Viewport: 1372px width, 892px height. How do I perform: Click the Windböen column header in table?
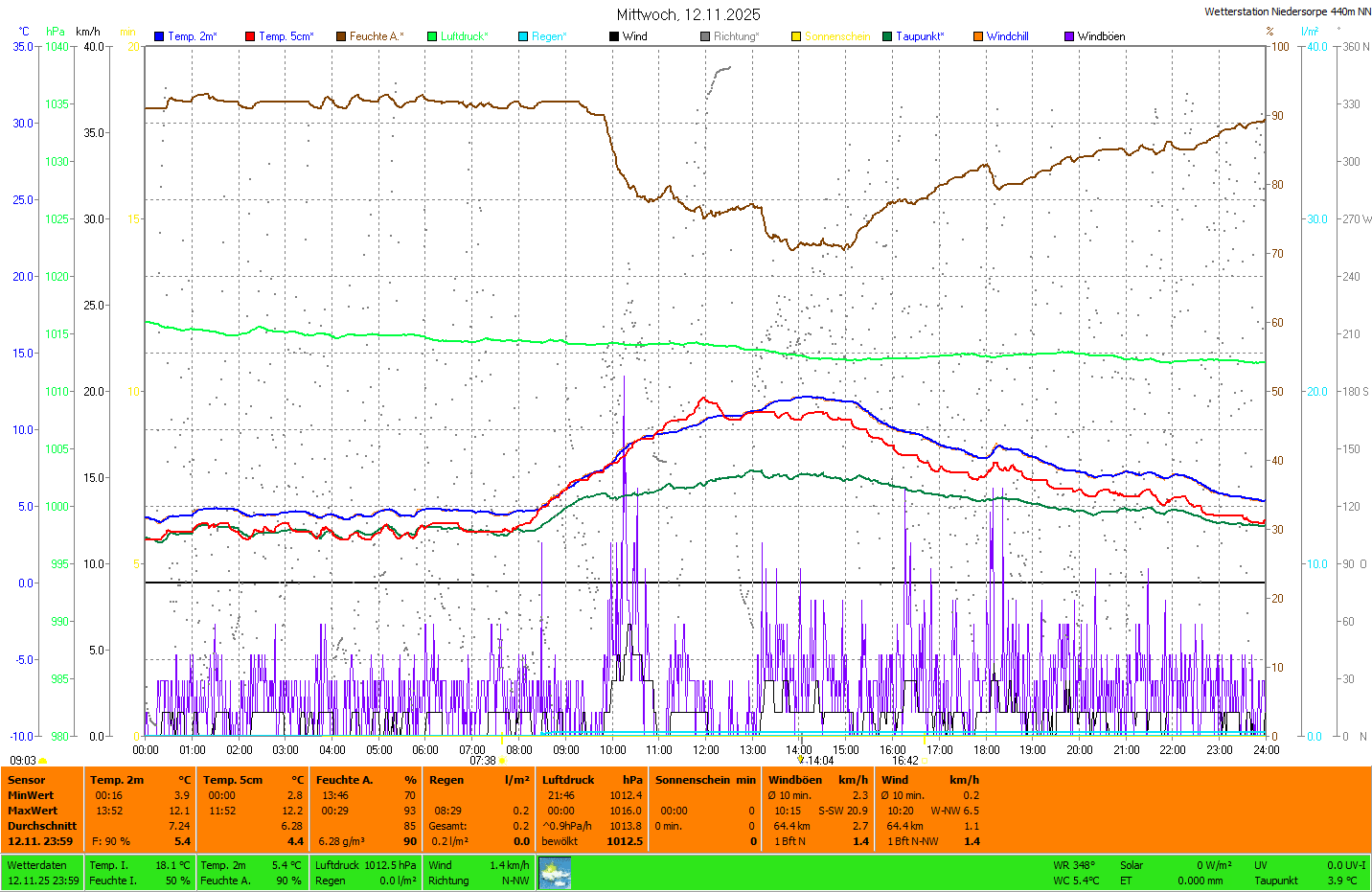tap(794, 780)
